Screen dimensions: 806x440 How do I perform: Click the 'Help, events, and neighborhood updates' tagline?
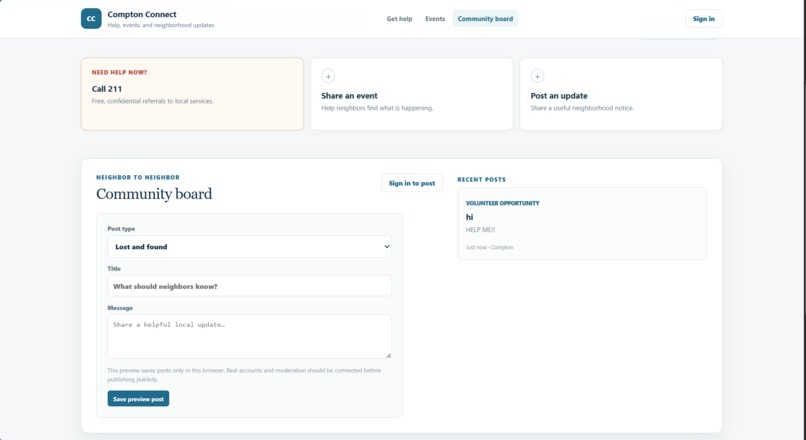[161, 25]
